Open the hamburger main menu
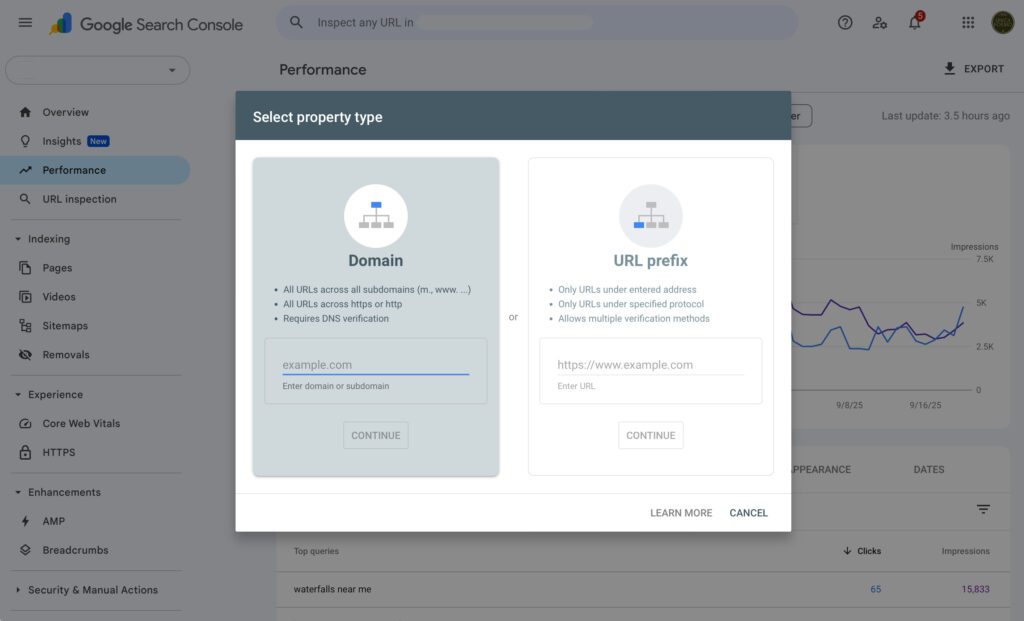The image size is (1024, 621). coord(25,23)
